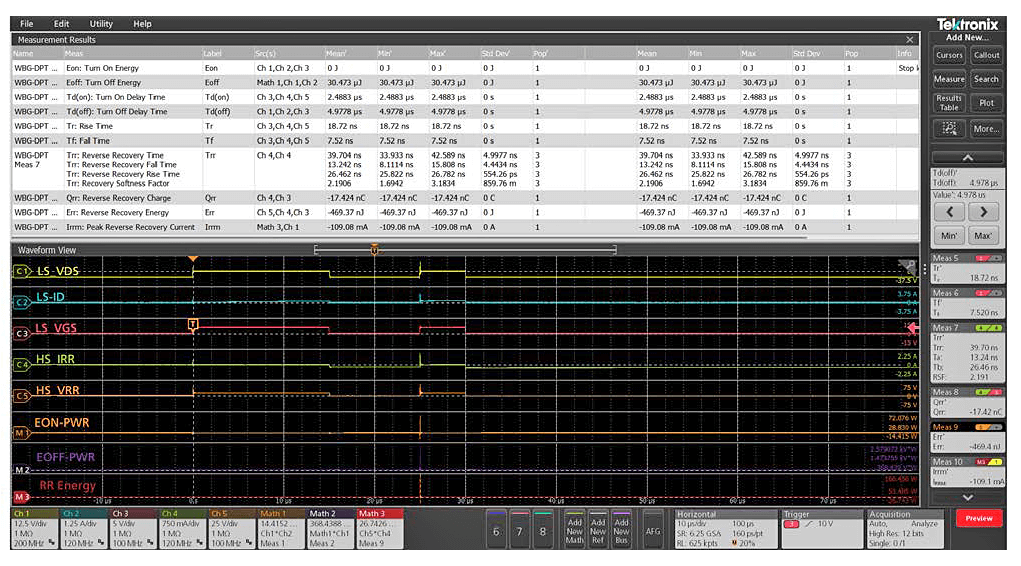Open the Math 2 badge
The width and height of the screenshot is (1021, 566).
point(331,528)
